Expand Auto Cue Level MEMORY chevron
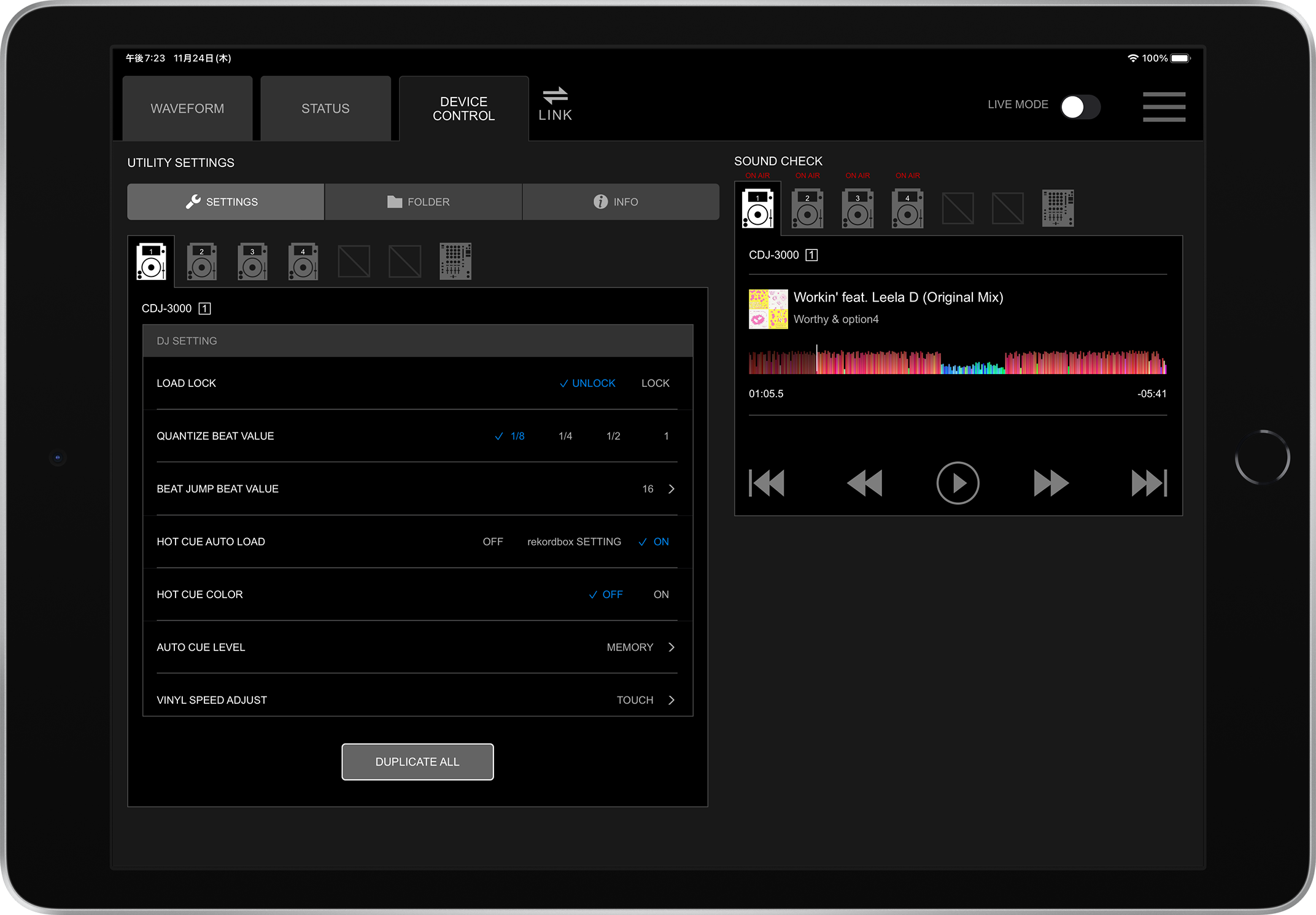 pyautogui.click(x=671, y=647)
